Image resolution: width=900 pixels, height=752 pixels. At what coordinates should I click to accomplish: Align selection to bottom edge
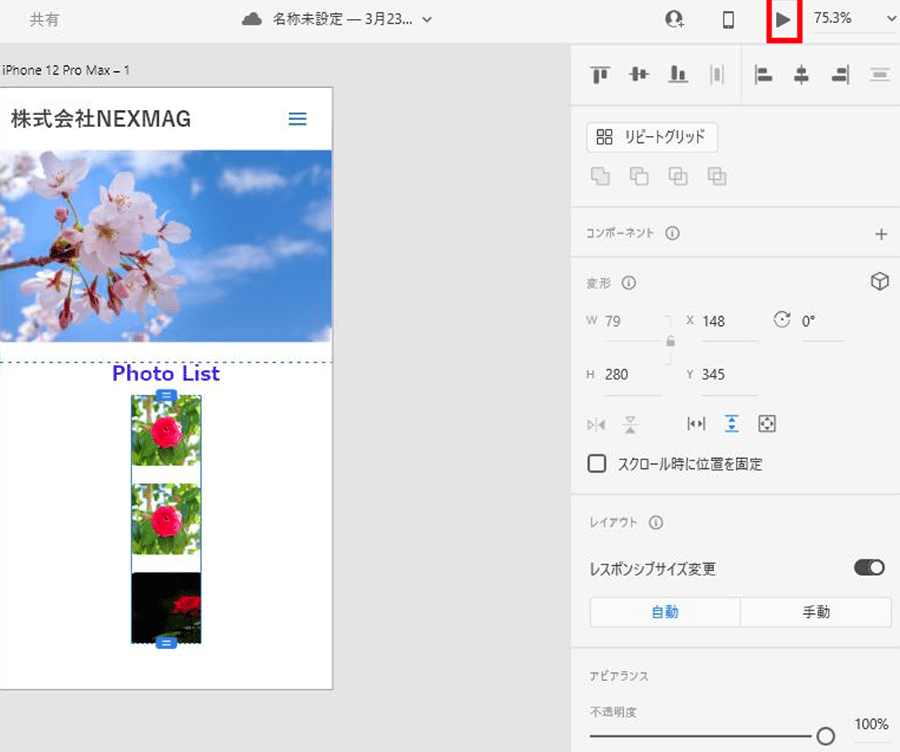coord(678,74)
